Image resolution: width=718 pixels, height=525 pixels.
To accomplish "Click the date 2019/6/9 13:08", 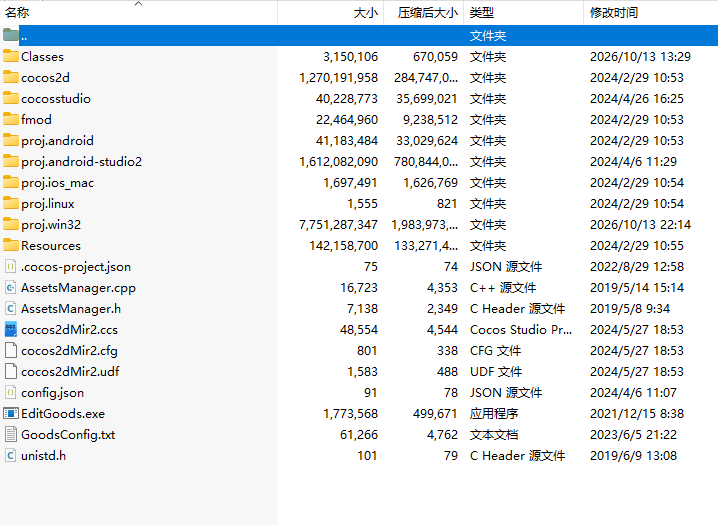I will tap(633, 456).
